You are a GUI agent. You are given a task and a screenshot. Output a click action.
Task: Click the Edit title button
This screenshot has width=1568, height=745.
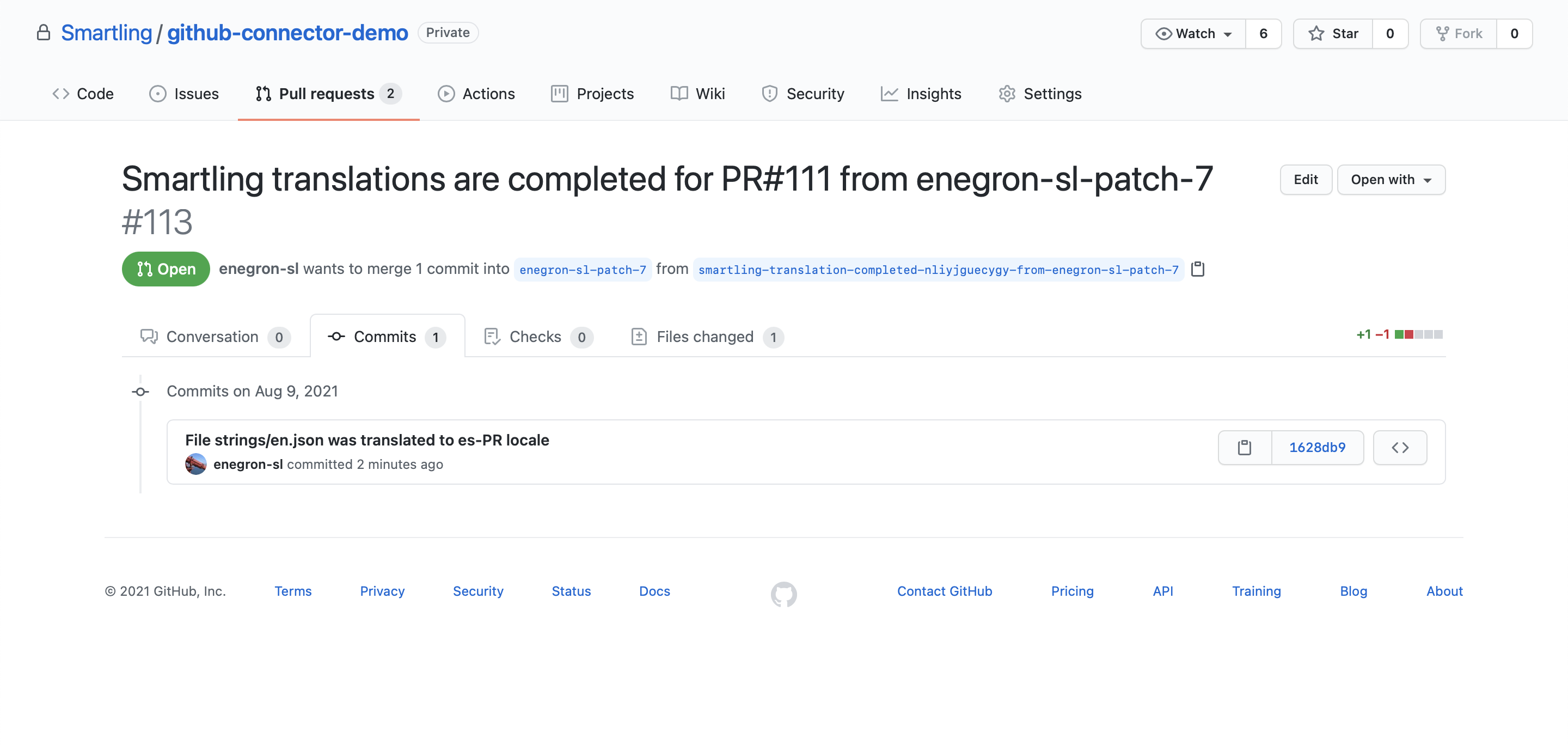point(1306,180)
